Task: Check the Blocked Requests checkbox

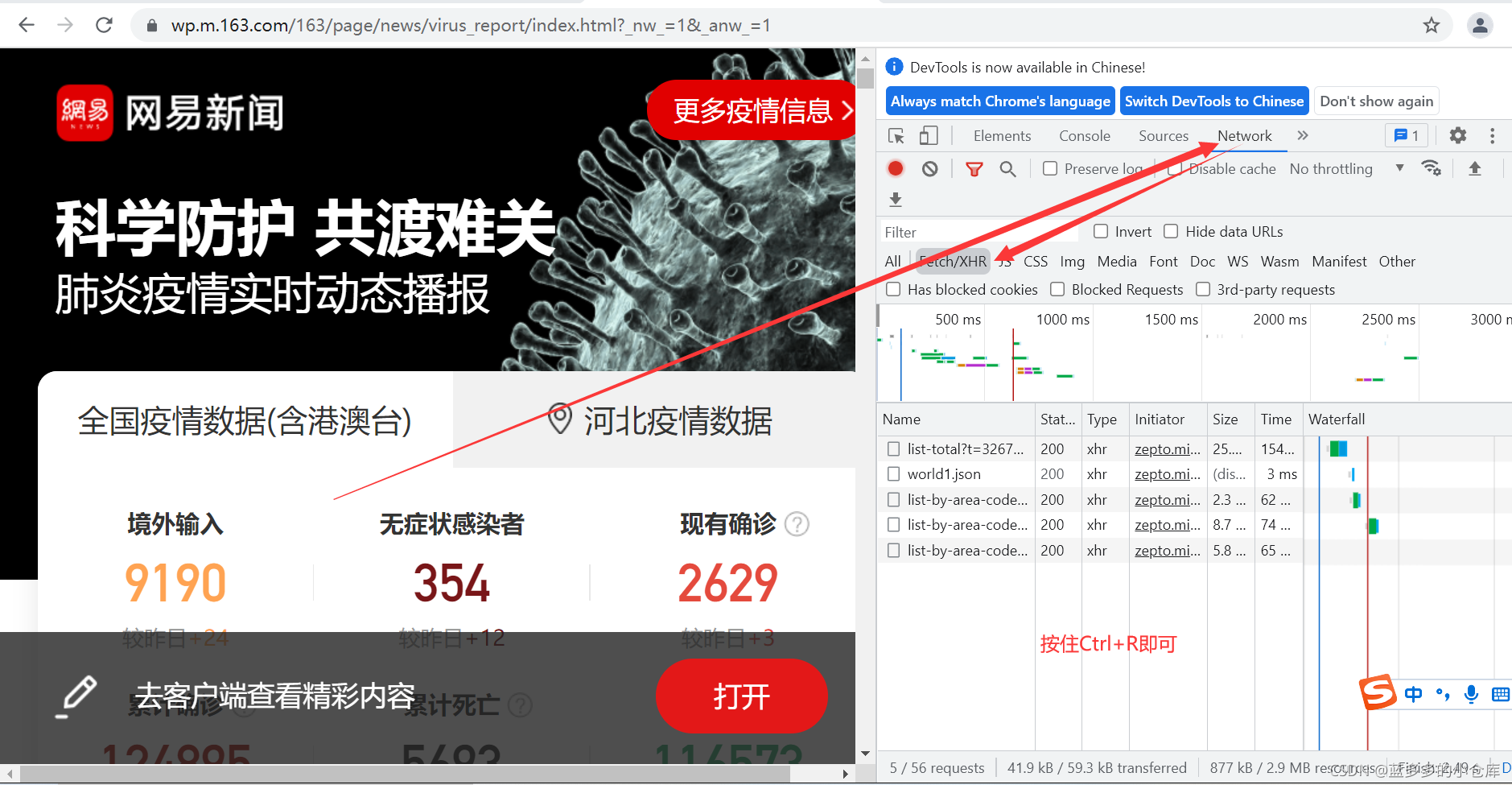Action: tap(1057, 289)
